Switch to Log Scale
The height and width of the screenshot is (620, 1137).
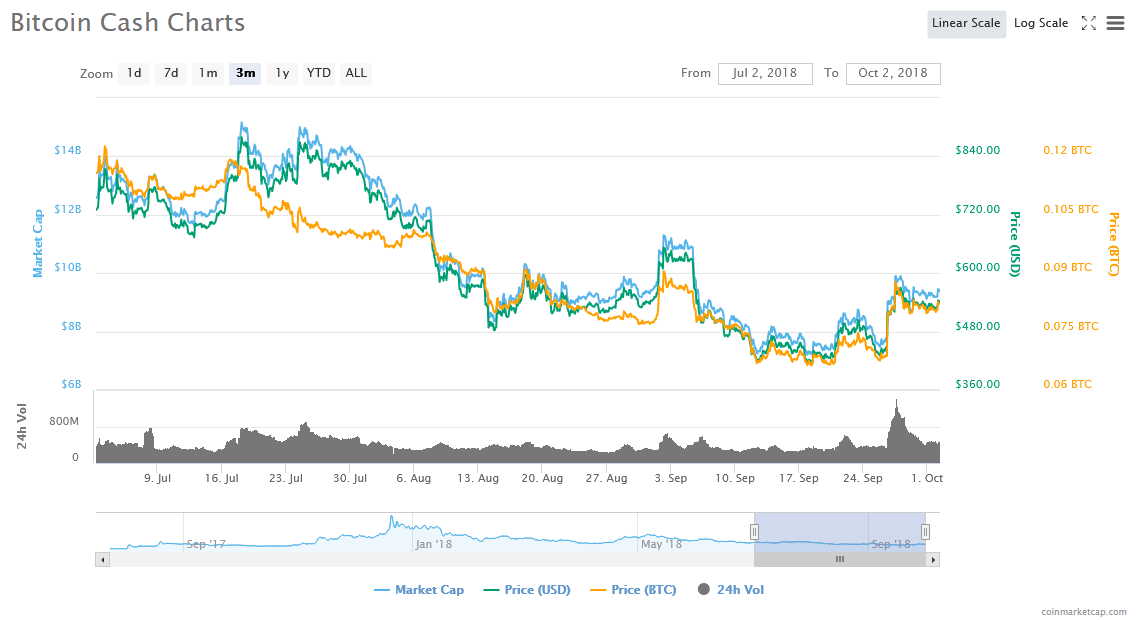coord(1041,23)
